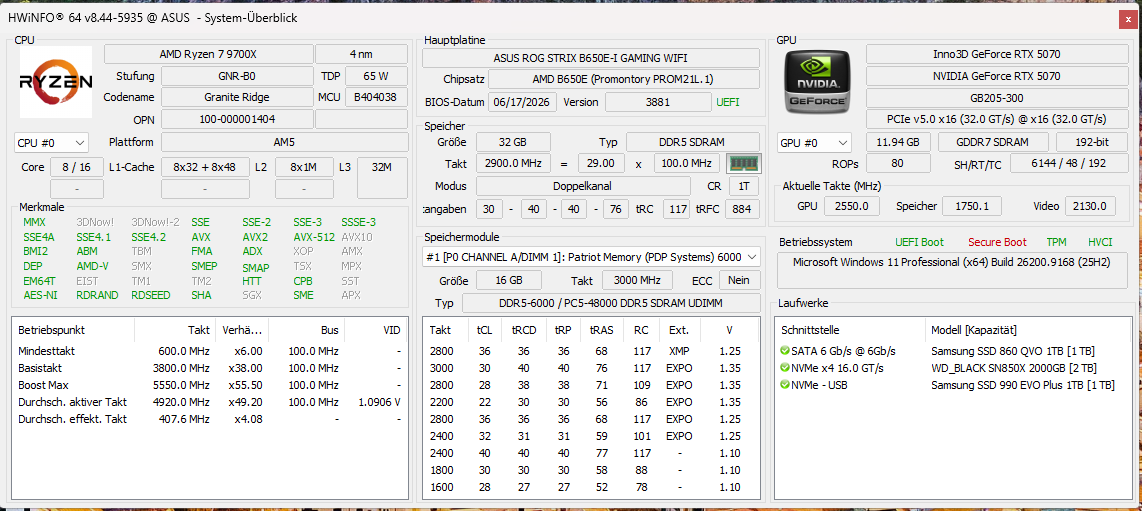
Task: Click the green UEFI text
Action: click(728, 102)
